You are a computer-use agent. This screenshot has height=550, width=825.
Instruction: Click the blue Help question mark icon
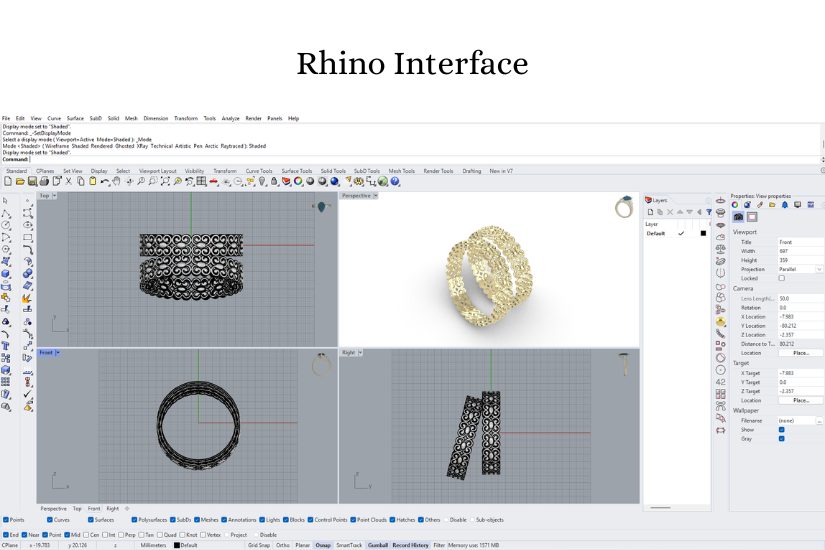coord(395,181)
